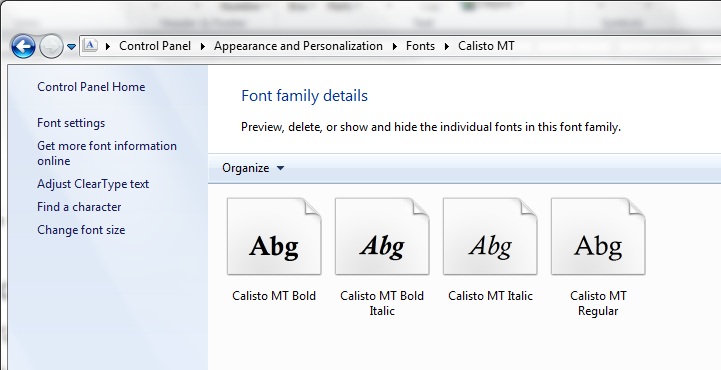This screenshot has width=721, height=370.
Task: Select the Calisto MT Bold Italic font icon
Action: point(382,237)
